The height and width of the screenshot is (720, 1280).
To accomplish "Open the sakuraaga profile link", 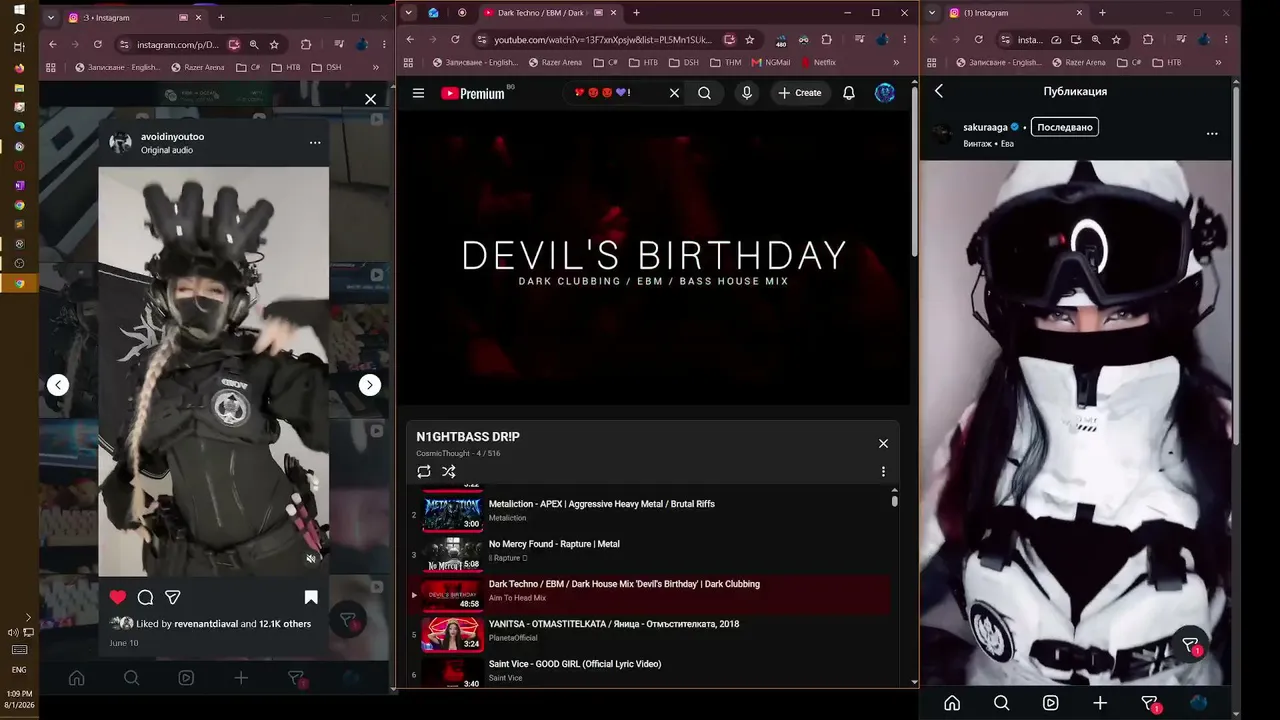I will [x=985, y=127].
